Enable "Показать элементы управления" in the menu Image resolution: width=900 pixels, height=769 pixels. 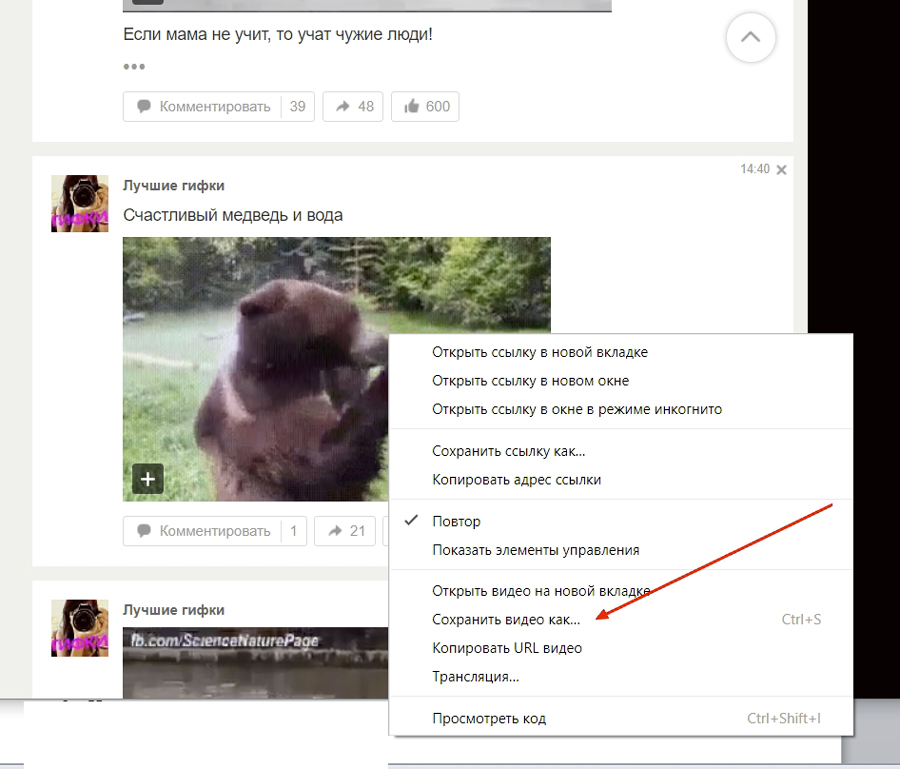535,550
